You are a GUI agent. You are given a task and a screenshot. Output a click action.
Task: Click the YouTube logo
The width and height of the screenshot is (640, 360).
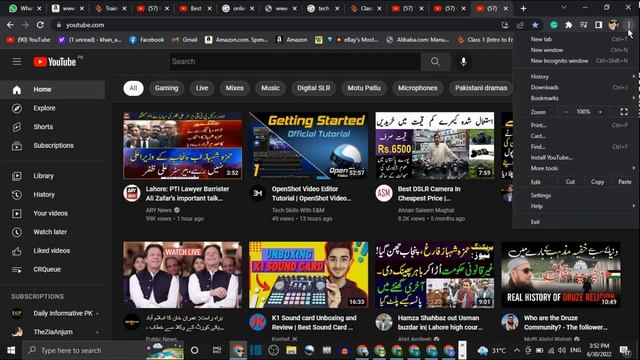coord(55,62)
